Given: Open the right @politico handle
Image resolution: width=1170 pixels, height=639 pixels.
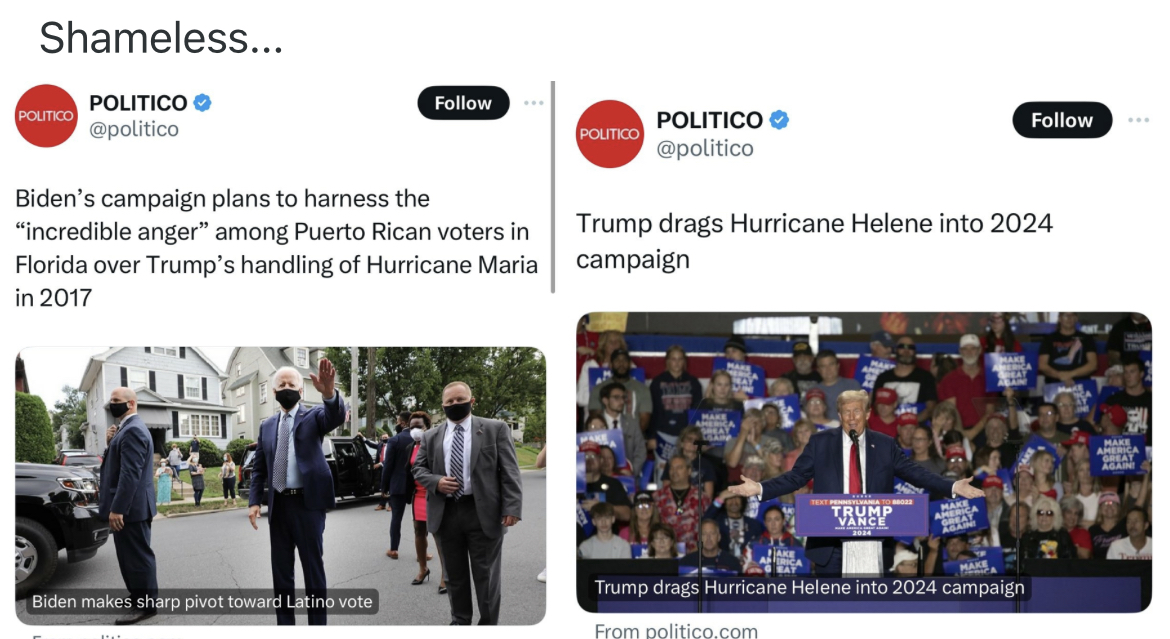Looking at the screenshot, I should point(705,149).
